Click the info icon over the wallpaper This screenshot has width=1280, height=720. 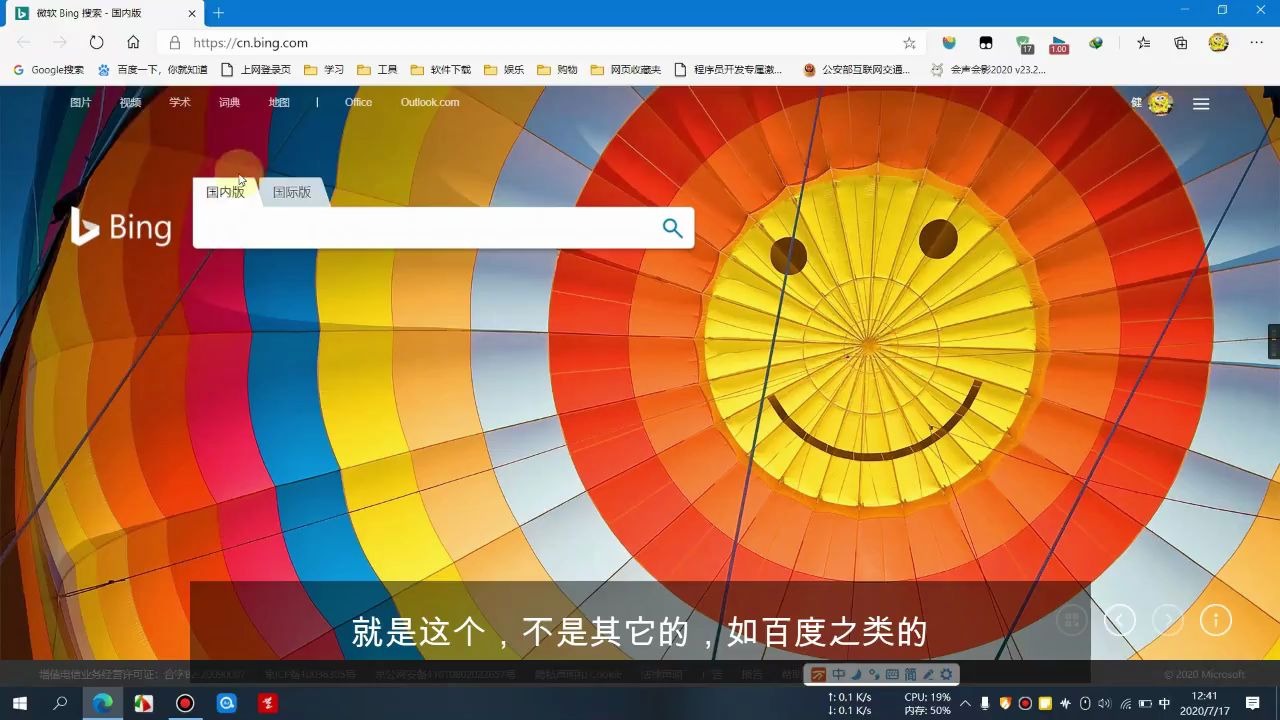click(x=1216, y=620)
